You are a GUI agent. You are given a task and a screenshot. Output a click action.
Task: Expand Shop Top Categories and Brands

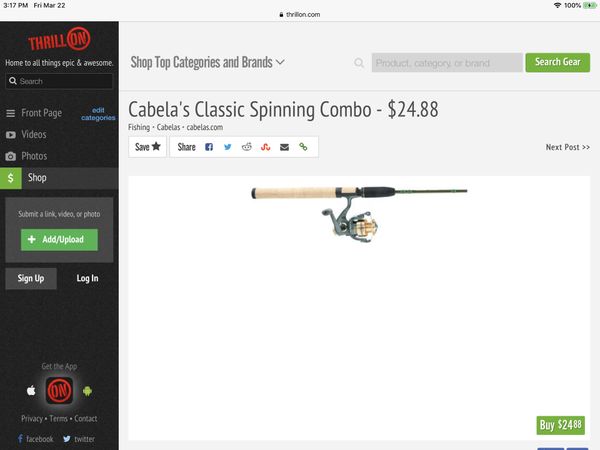click(x=207, y=62)
